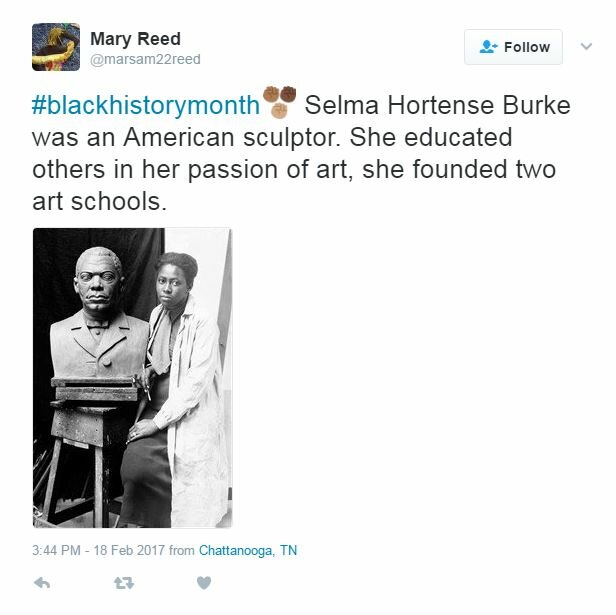Image resolution: width=616 pixels, height=615 pixels.
Task: Open the @marsam22reed handle link
Action: click(145, 59)
